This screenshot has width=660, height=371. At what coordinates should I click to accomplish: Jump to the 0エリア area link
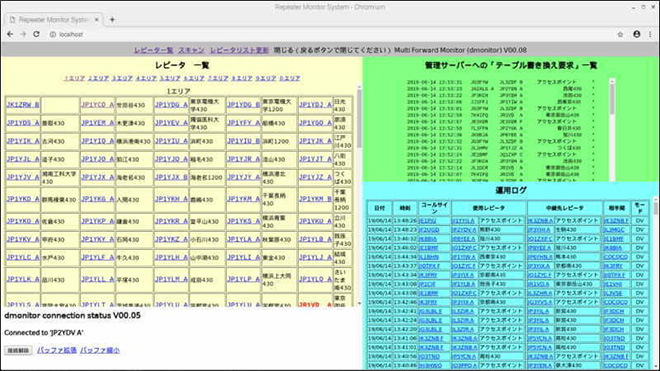290,78
